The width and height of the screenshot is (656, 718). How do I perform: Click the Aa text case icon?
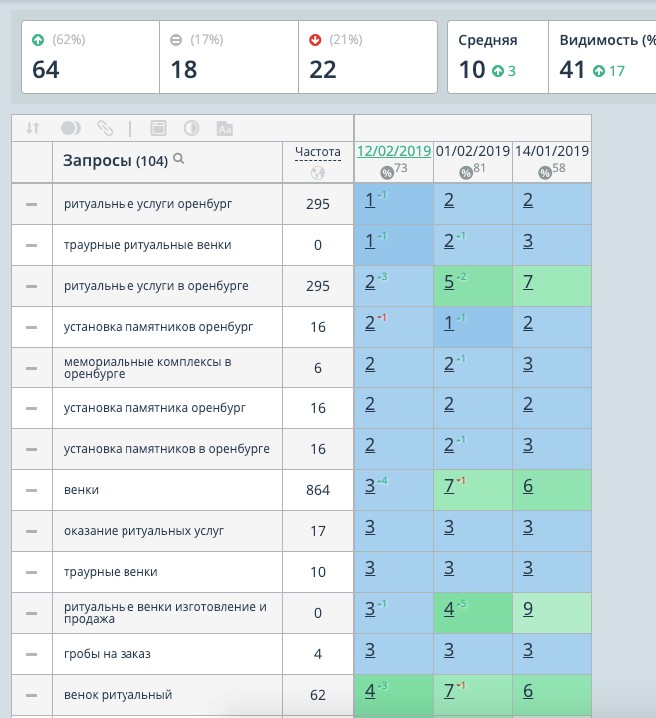[225, 129]
